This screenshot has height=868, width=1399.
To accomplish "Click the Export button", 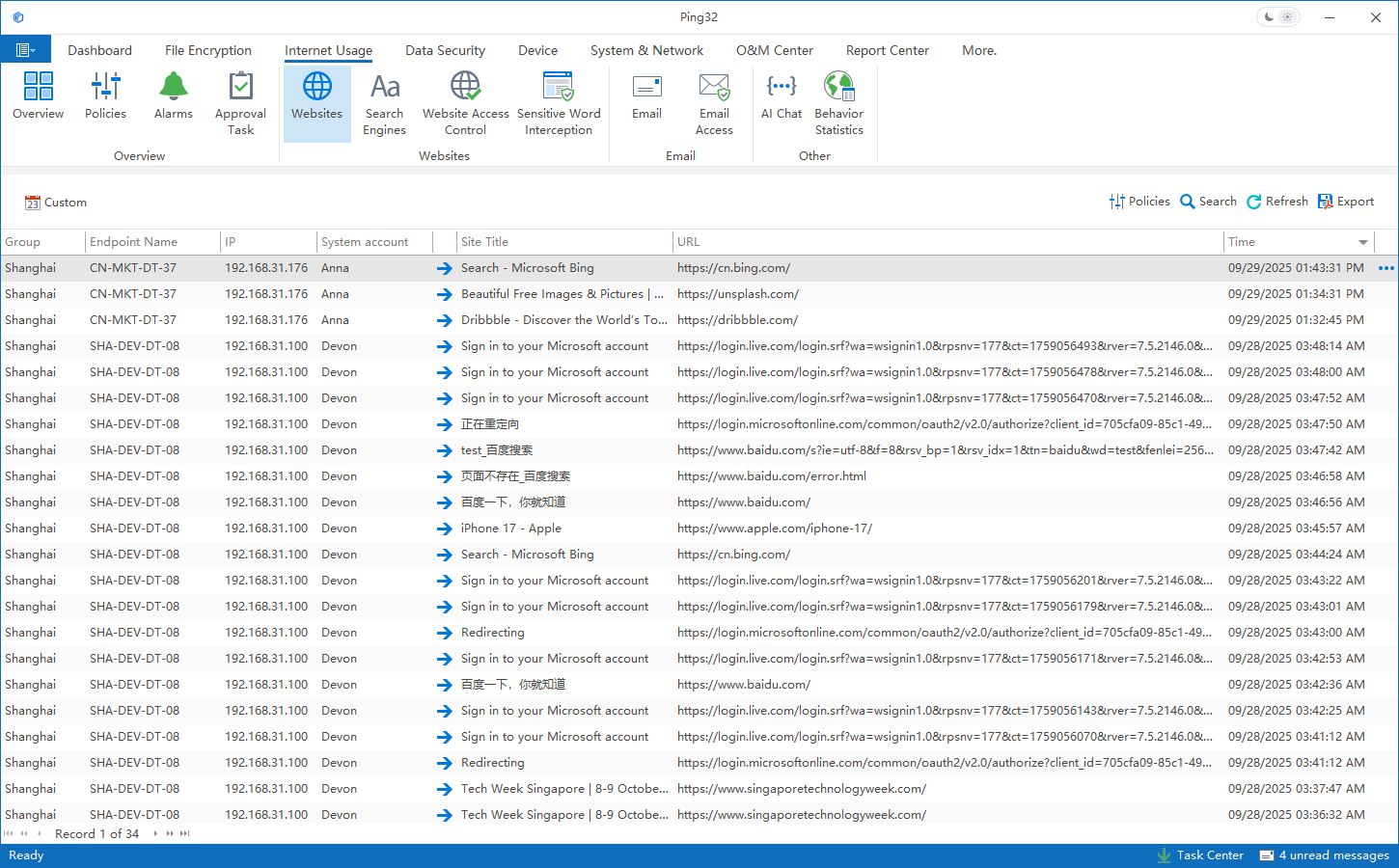I will [x=1346, y=202].
